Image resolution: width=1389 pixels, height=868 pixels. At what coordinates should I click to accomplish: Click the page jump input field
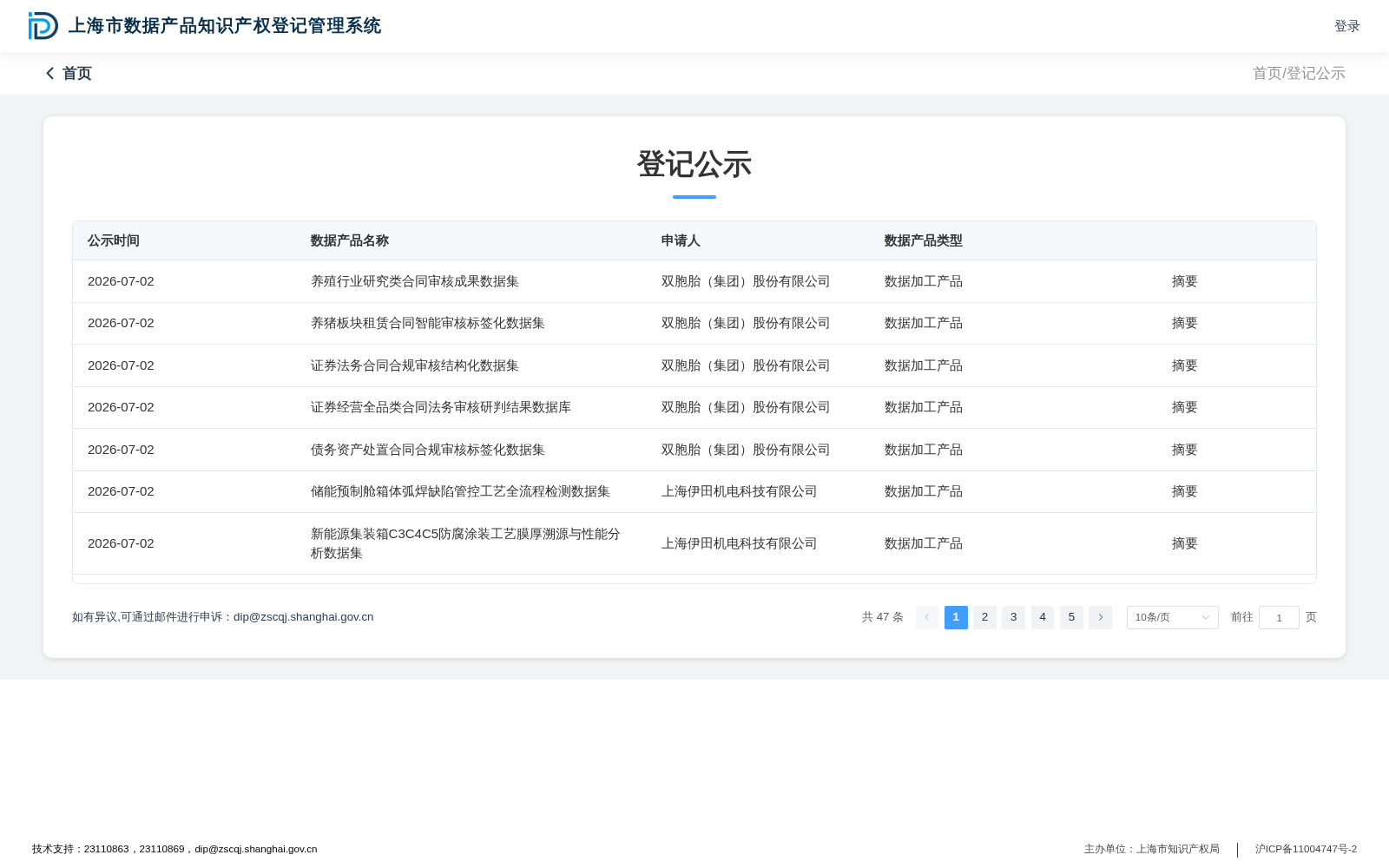[1279, 617]
